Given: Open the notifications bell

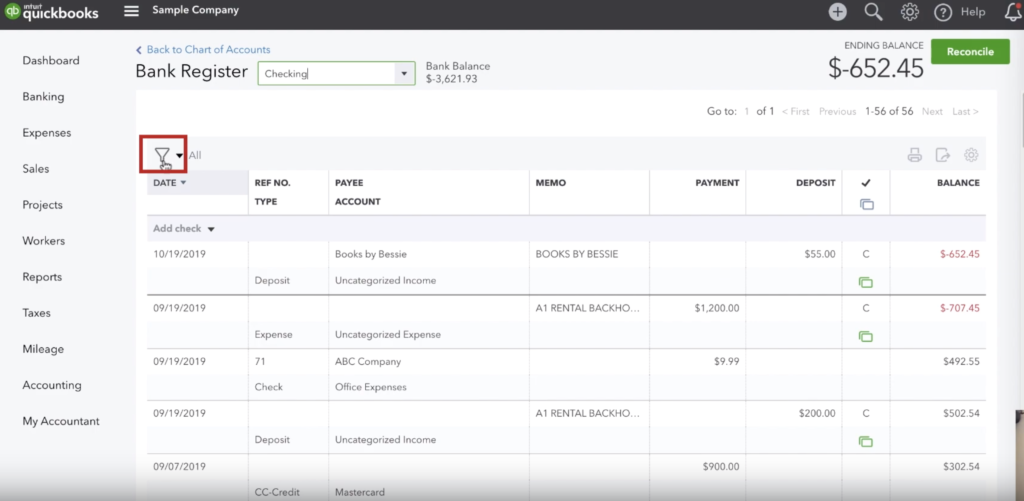Looking at the screenshot, I should [1013, 12].
